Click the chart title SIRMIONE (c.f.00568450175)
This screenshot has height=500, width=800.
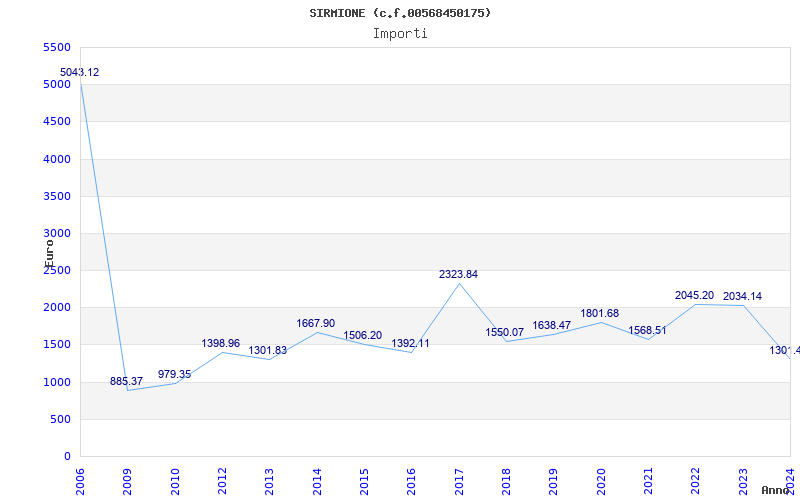pos(400,13)
